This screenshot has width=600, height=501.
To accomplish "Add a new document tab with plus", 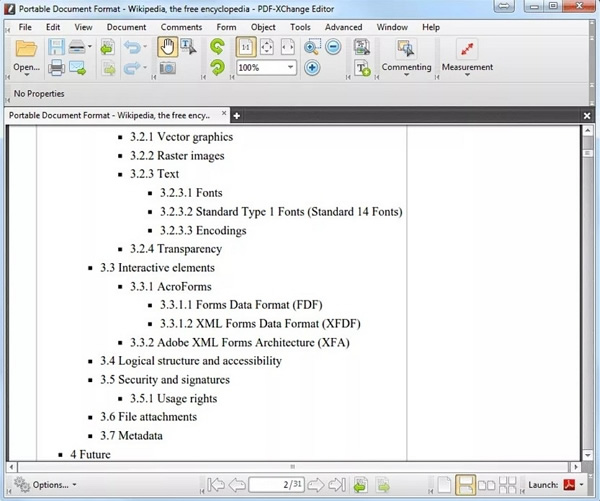I will pyautogui.click(x=236, y=116).
